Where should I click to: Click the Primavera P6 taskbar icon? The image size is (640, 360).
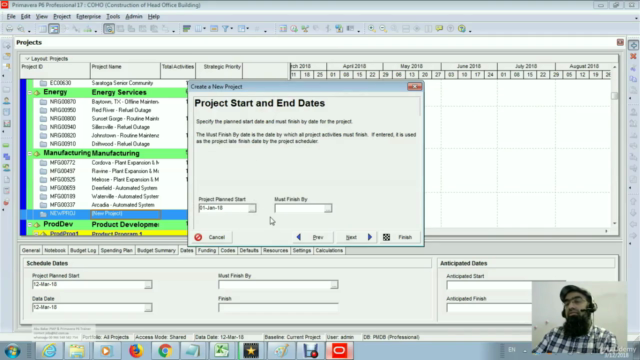[x=339, y=351]
